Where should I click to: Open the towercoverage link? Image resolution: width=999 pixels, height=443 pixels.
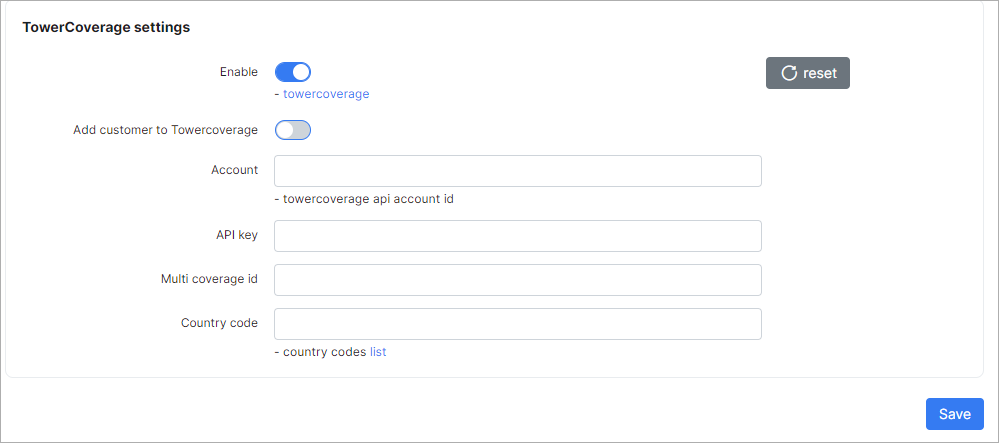[326, 94]
